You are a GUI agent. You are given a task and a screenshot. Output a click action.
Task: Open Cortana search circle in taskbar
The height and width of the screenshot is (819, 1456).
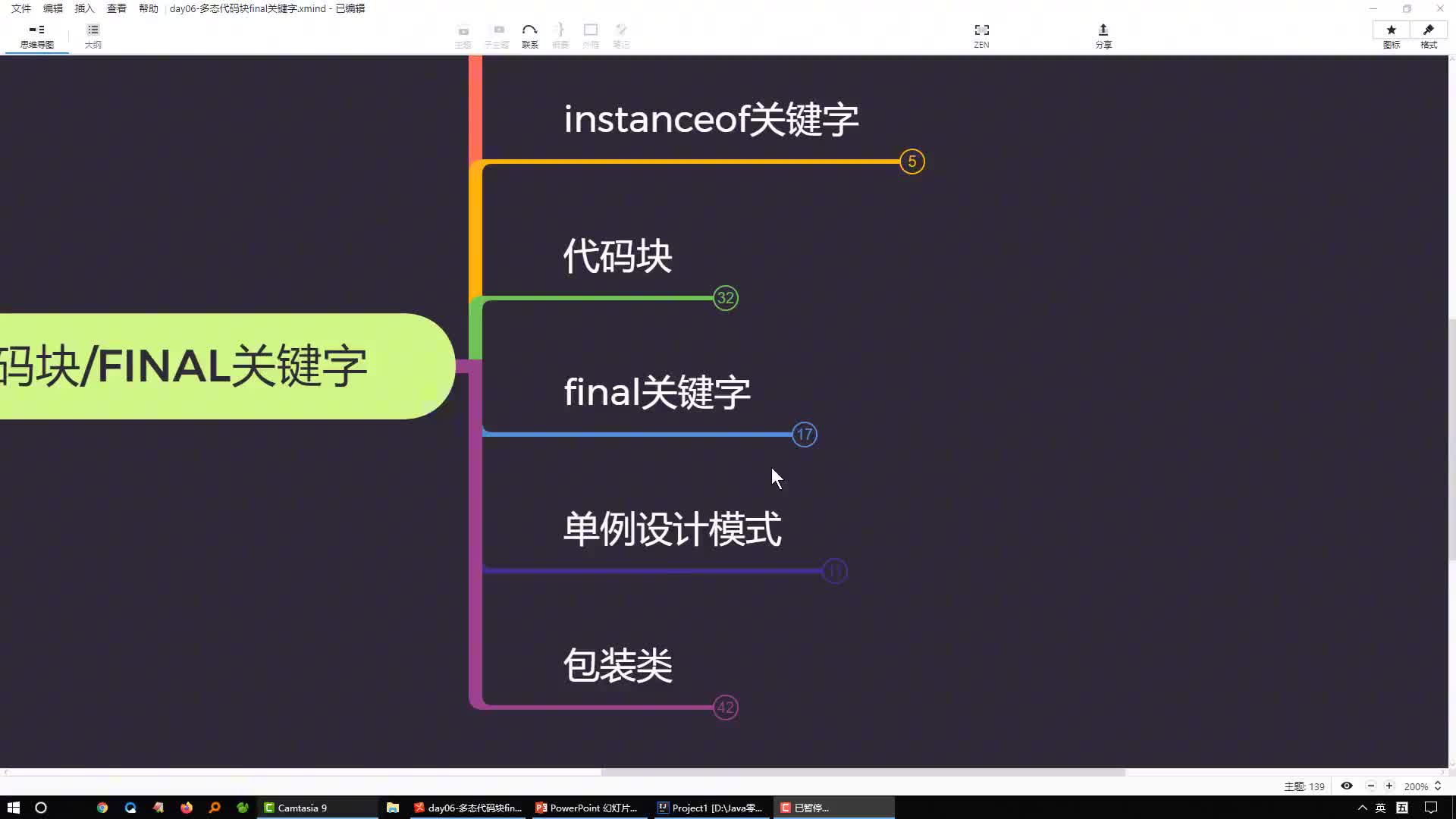[x=41, y=808]
